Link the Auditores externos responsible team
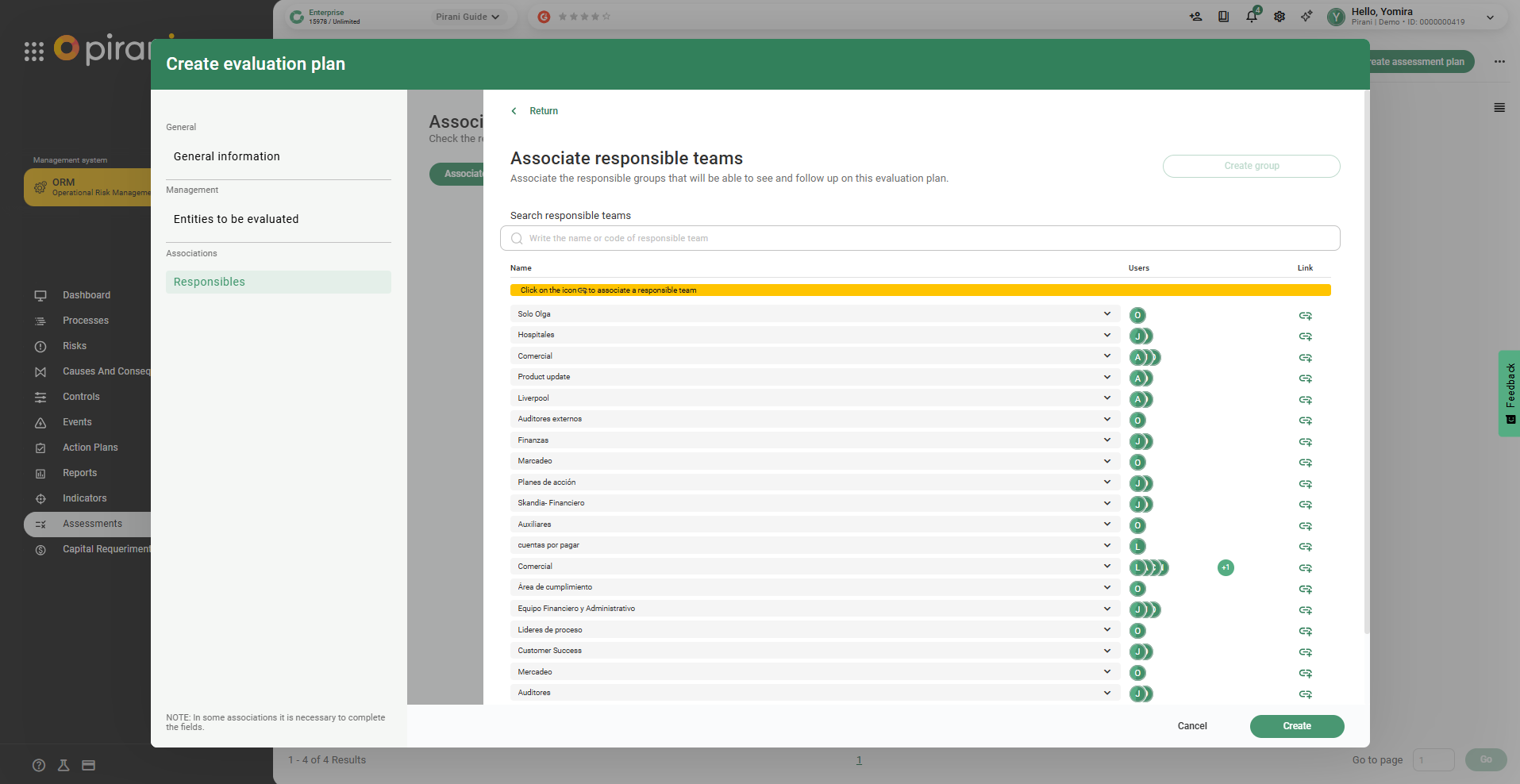The image size is (1520, 784). click(1305, 421)
